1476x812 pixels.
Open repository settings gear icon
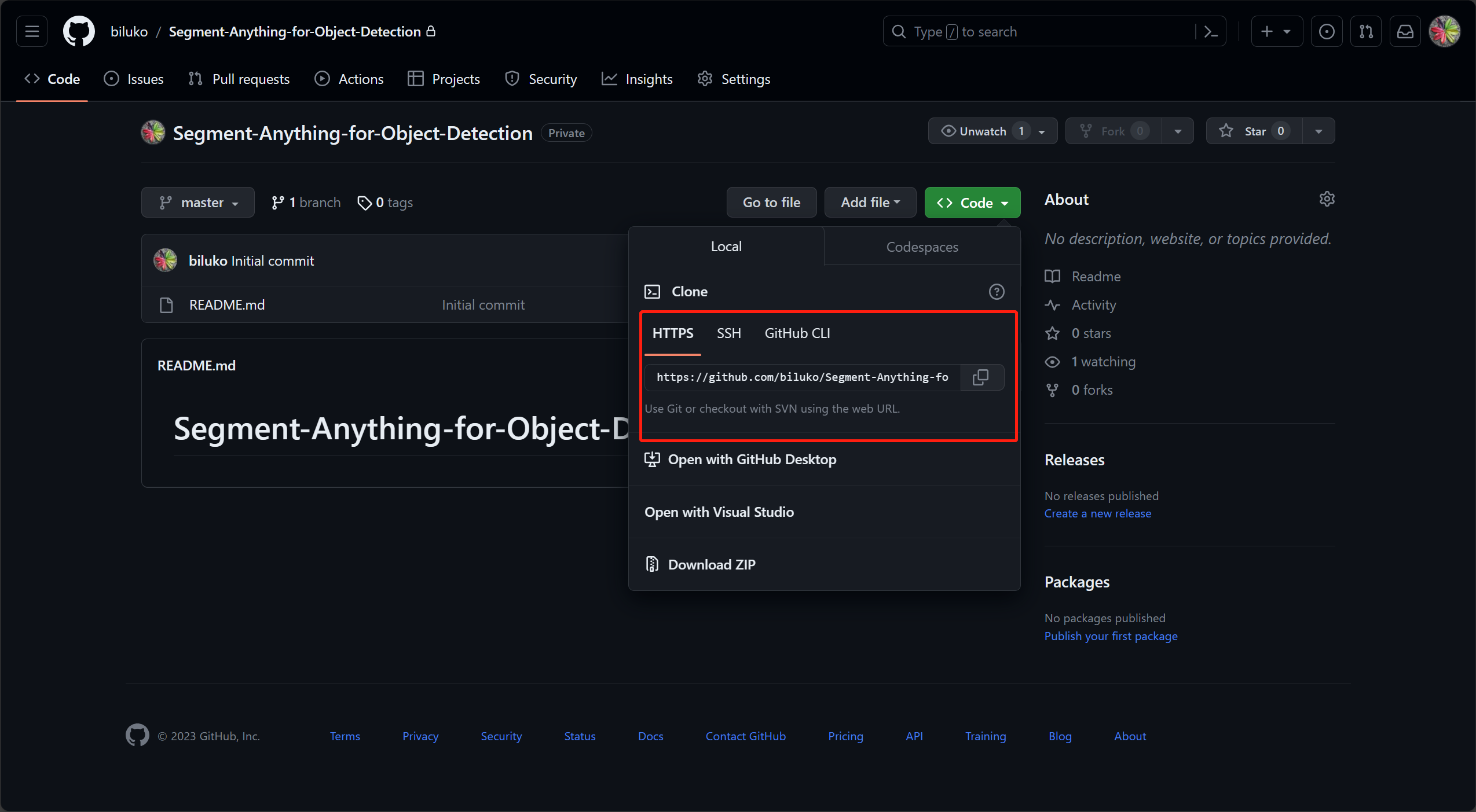click(1328, 199)
